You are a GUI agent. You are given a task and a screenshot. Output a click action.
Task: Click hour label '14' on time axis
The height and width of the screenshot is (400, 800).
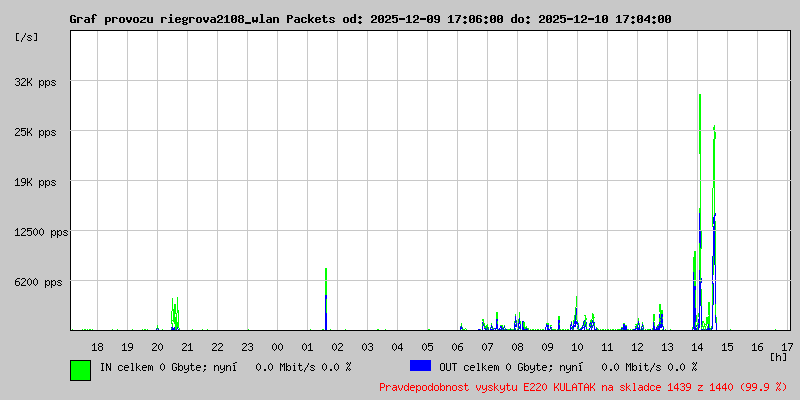(x=697, y=347)
